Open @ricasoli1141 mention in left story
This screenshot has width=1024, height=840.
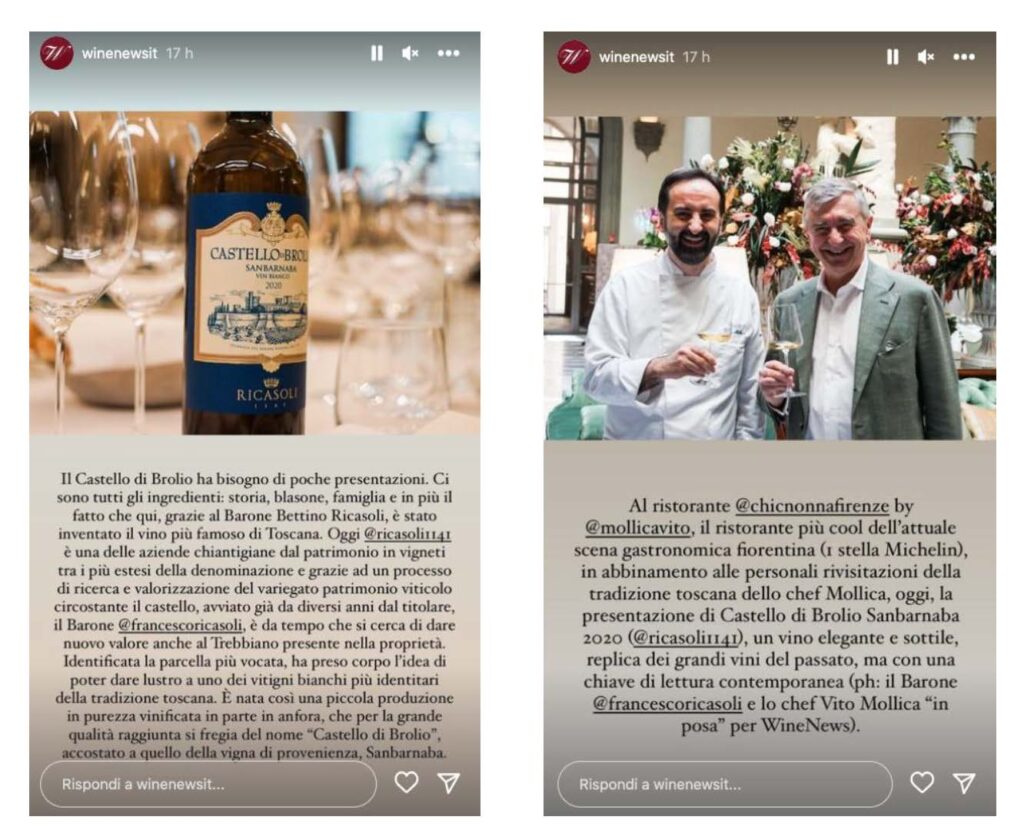click(407, 534)
